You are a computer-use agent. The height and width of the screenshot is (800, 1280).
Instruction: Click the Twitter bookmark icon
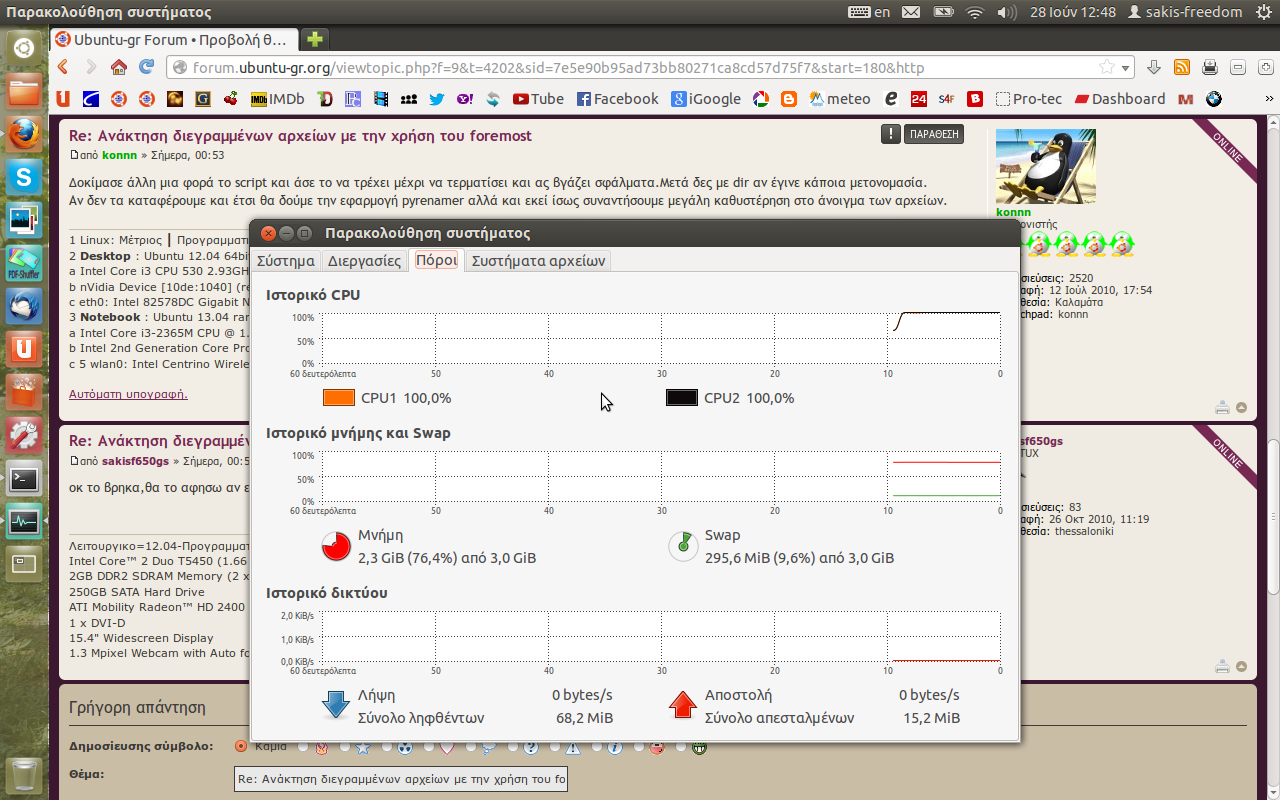[x=436, y=99]
